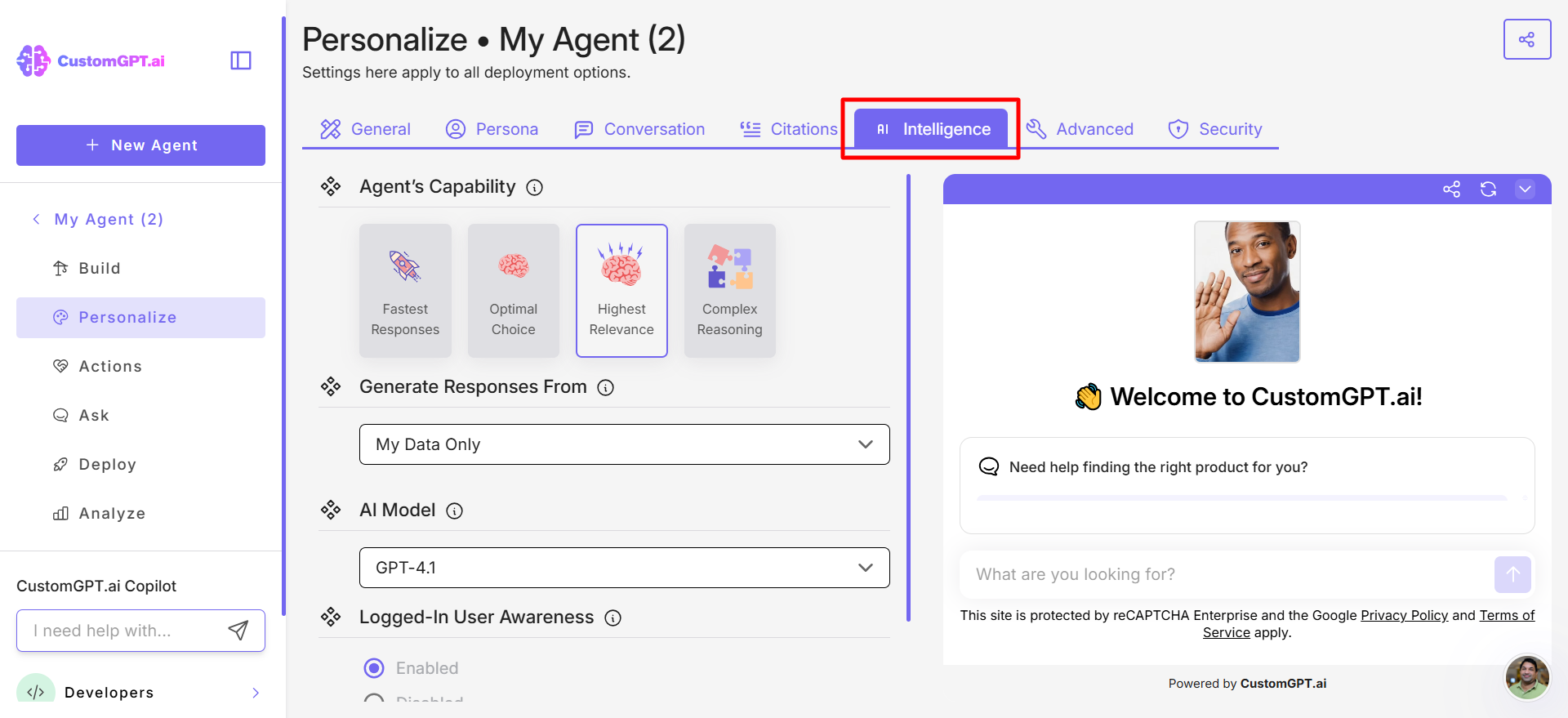
Task: Select Optimal Choice capability card
Action: 514,291
